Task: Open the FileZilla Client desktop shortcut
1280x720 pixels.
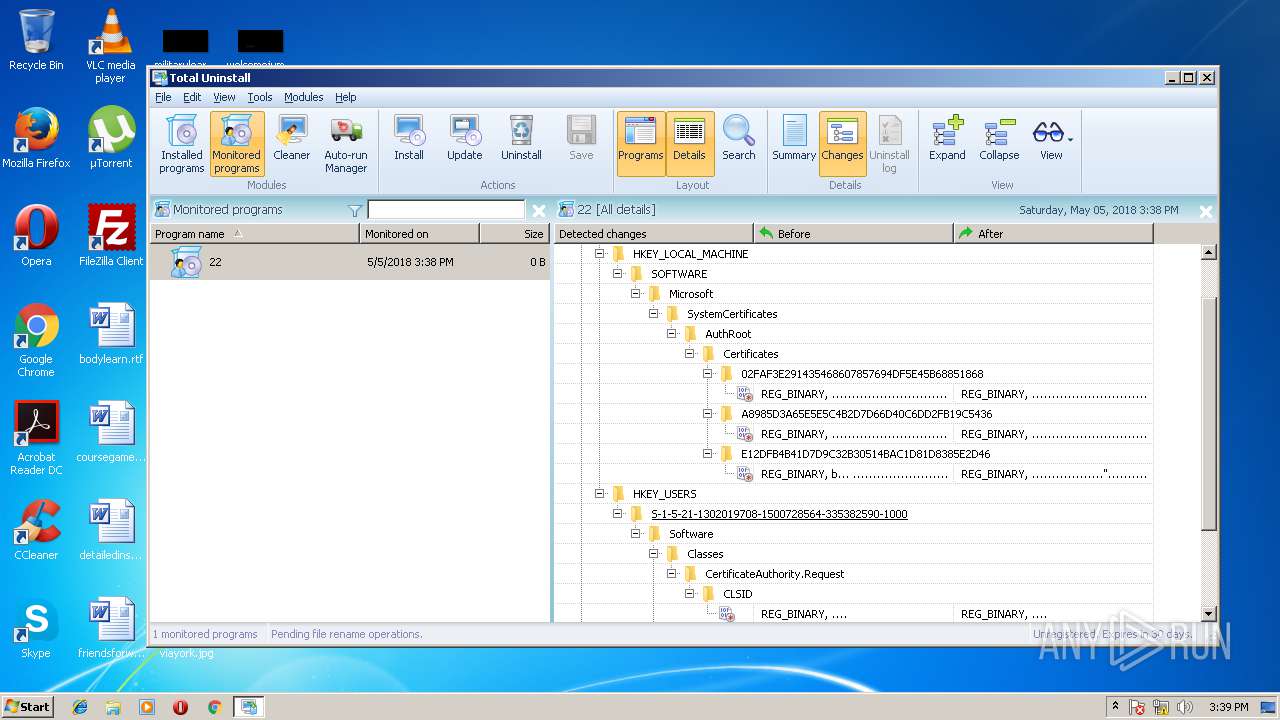Action: 111,236
